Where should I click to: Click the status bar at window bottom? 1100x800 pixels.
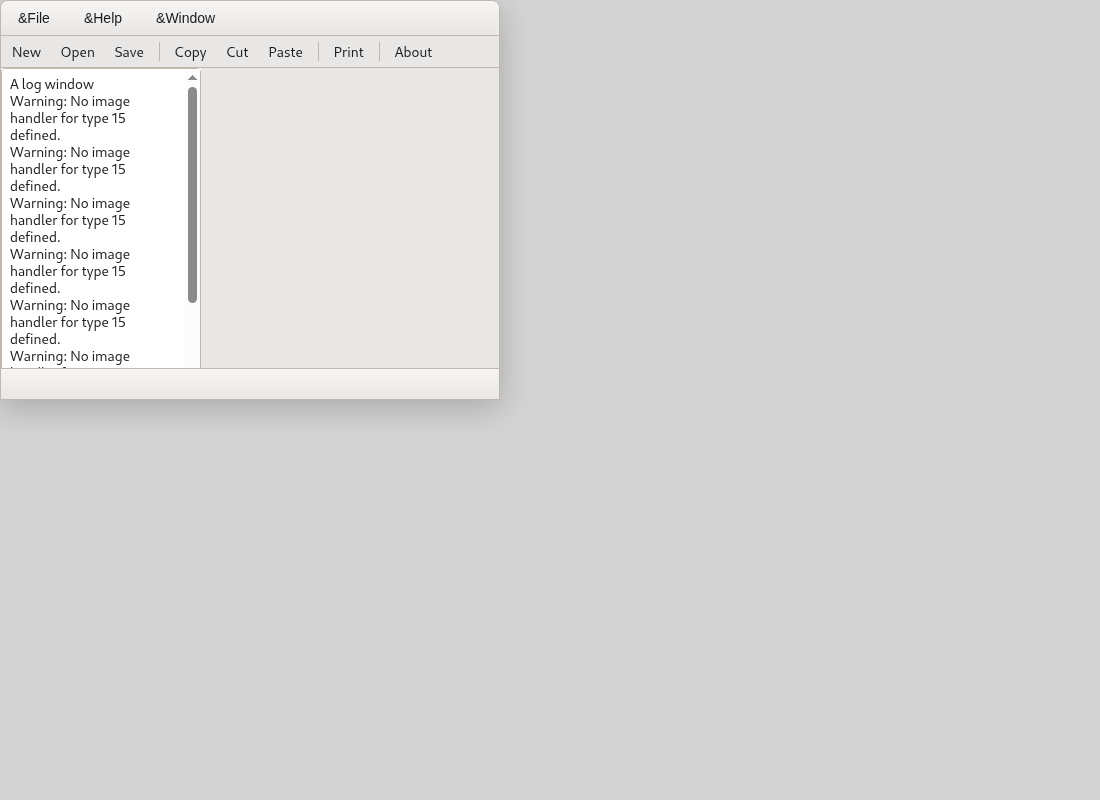pyautogui.click(x=250, y=384)
